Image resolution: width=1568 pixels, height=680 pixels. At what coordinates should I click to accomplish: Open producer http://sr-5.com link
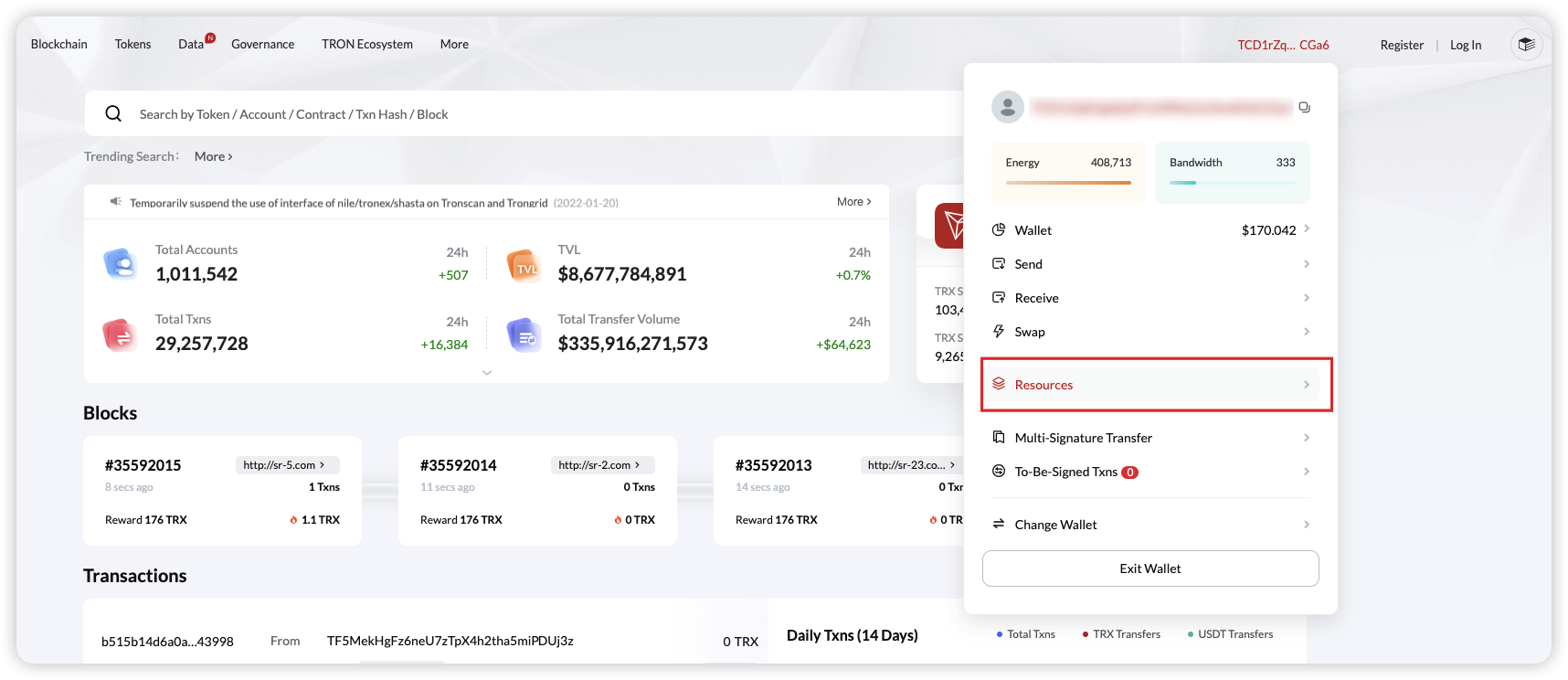pos(287,464)
